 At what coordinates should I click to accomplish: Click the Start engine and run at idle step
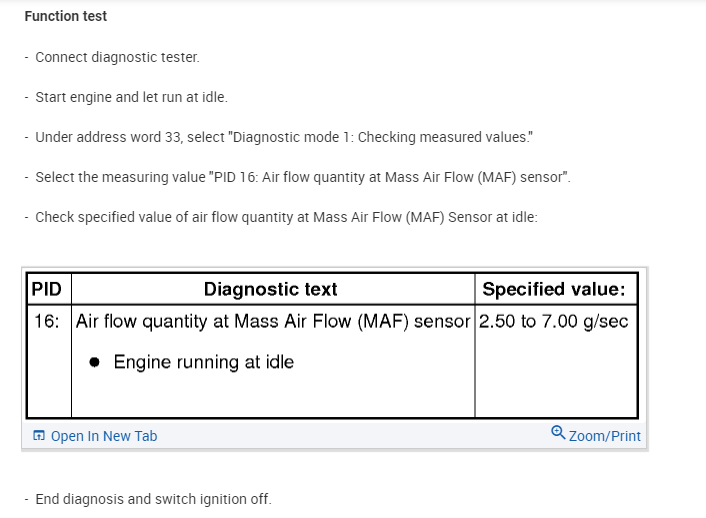pos(131,97)
